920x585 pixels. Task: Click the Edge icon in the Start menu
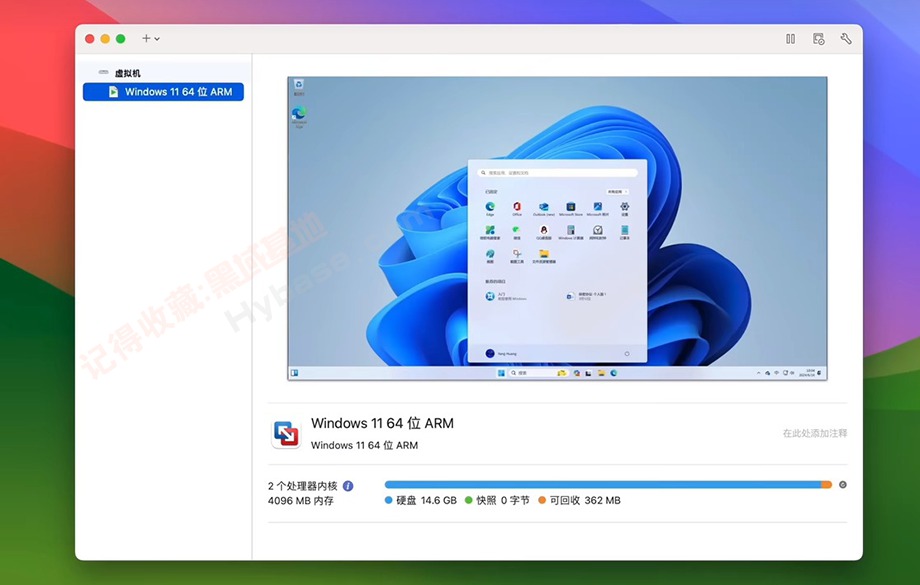pos(490,208)
